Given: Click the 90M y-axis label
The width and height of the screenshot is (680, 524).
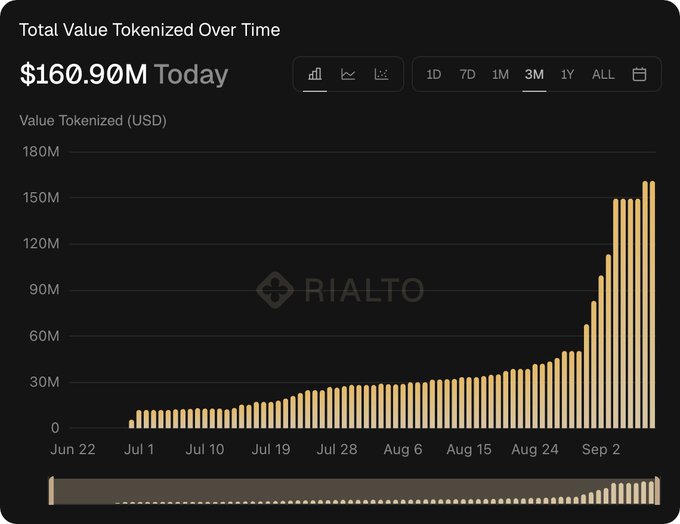Looking at the screenshot, I should [44, 290].
